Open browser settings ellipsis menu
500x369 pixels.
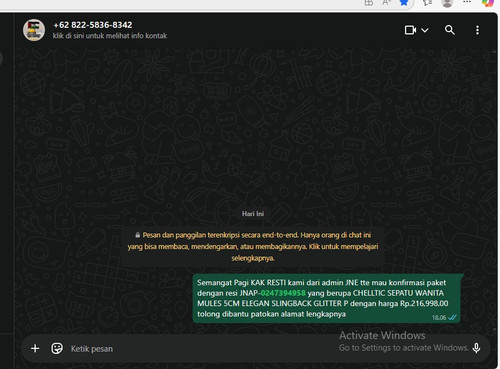tap(467, 2)
